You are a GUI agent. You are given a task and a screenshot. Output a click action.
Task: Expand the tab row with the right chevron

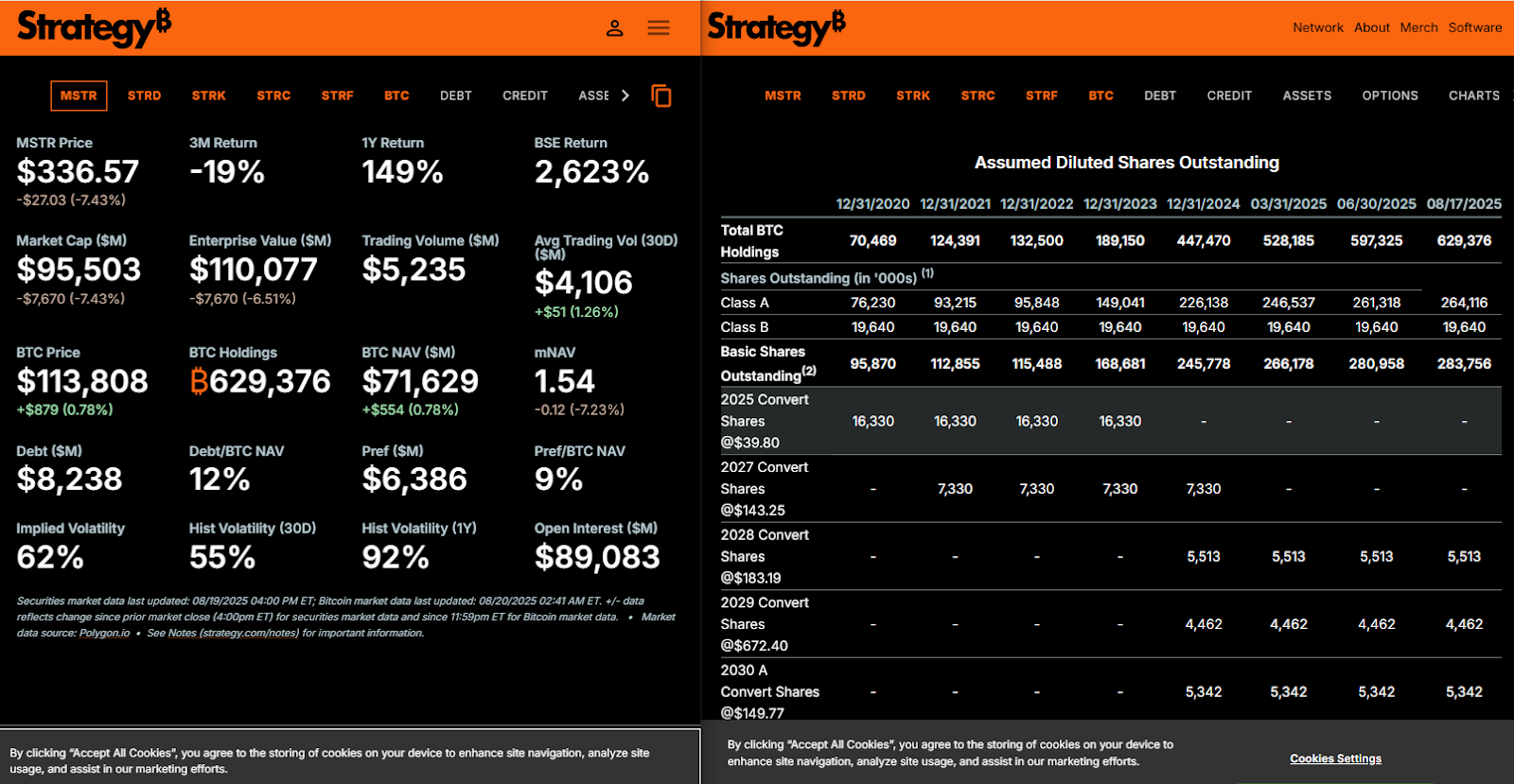click(625, 96)
